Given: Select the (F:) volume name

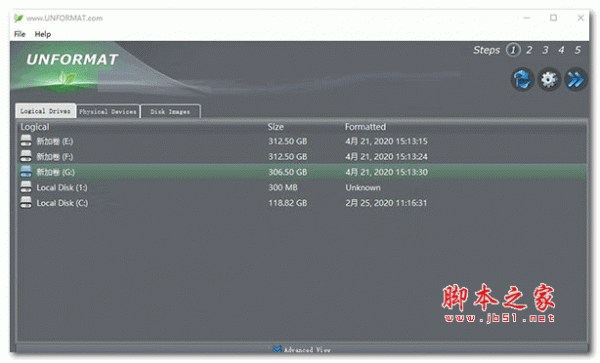Looking at the screenshot, I should (x=55, y=156).
